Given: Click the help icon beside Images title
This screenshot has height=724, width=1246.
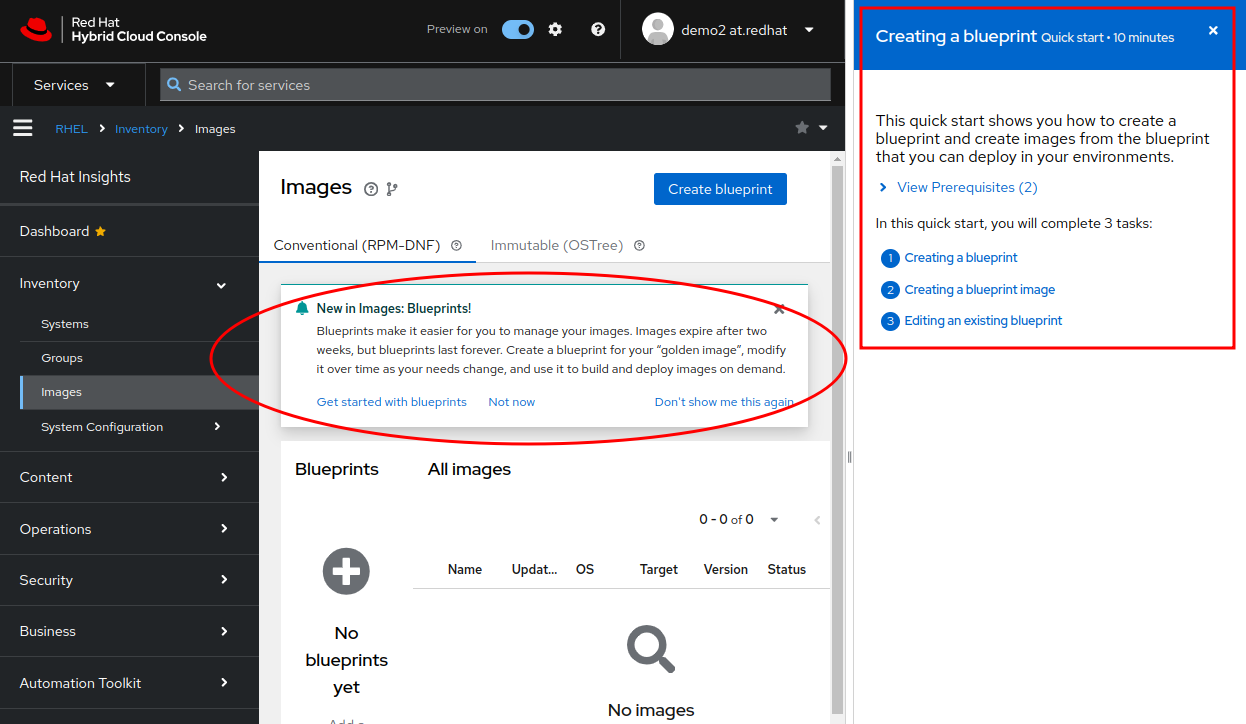Looking at the screenshot, I should pos(371,189).
